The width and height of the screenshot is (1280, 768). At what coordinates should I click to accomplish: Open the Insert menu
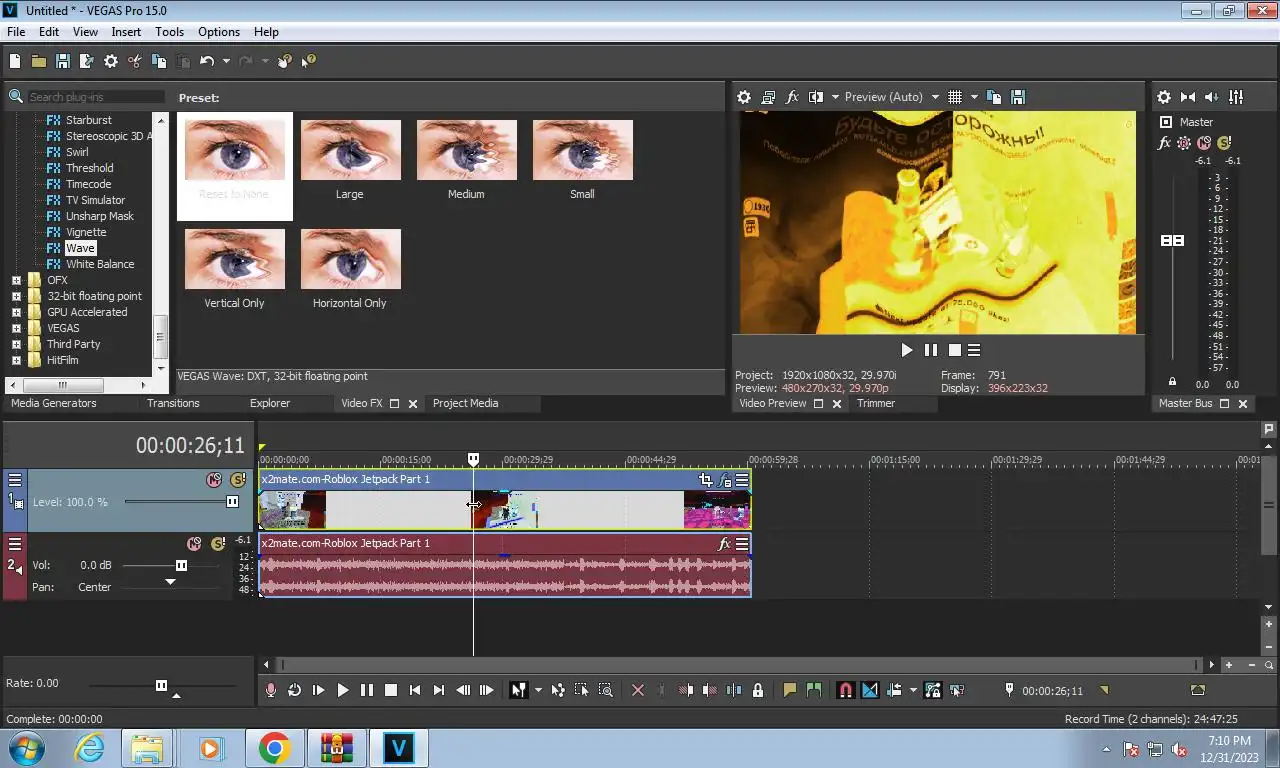pos(126,32)
